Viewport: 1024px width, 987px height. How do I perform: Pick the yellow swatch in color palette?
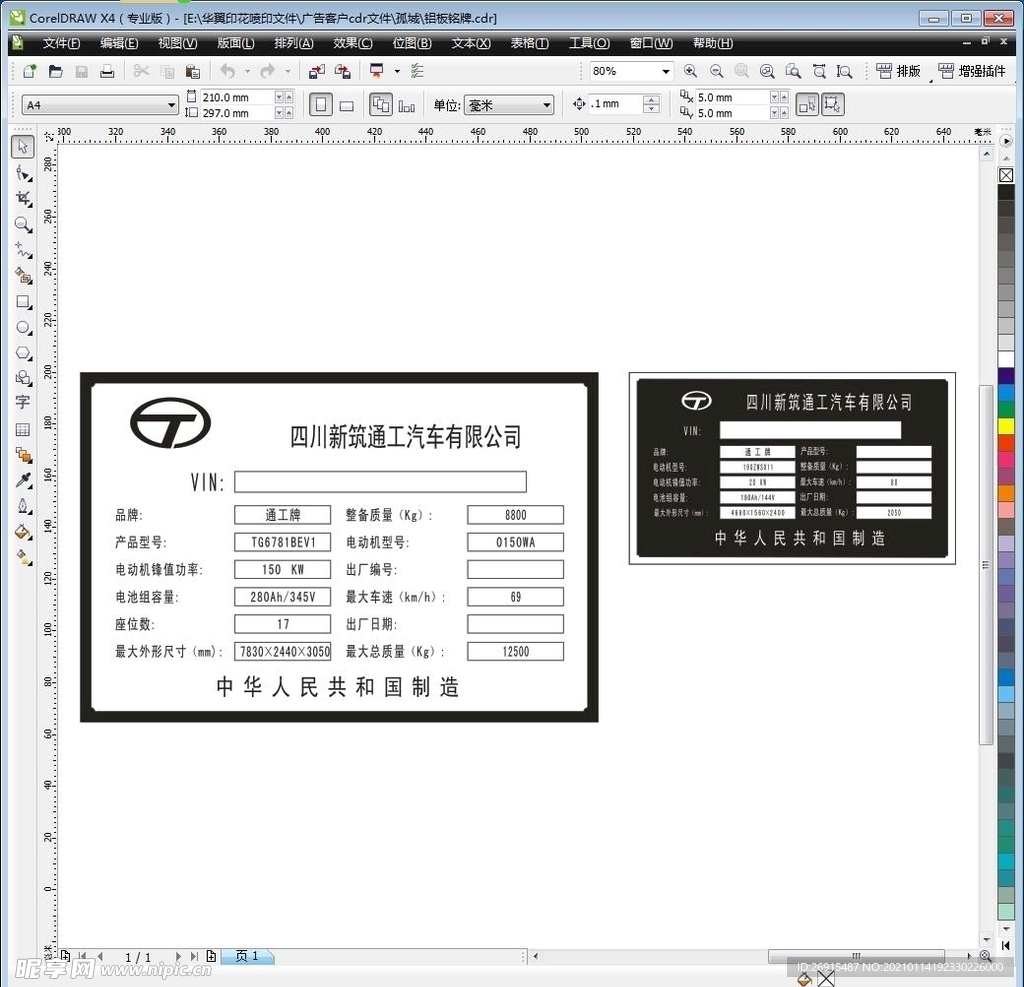click(x=1006, y=426)
